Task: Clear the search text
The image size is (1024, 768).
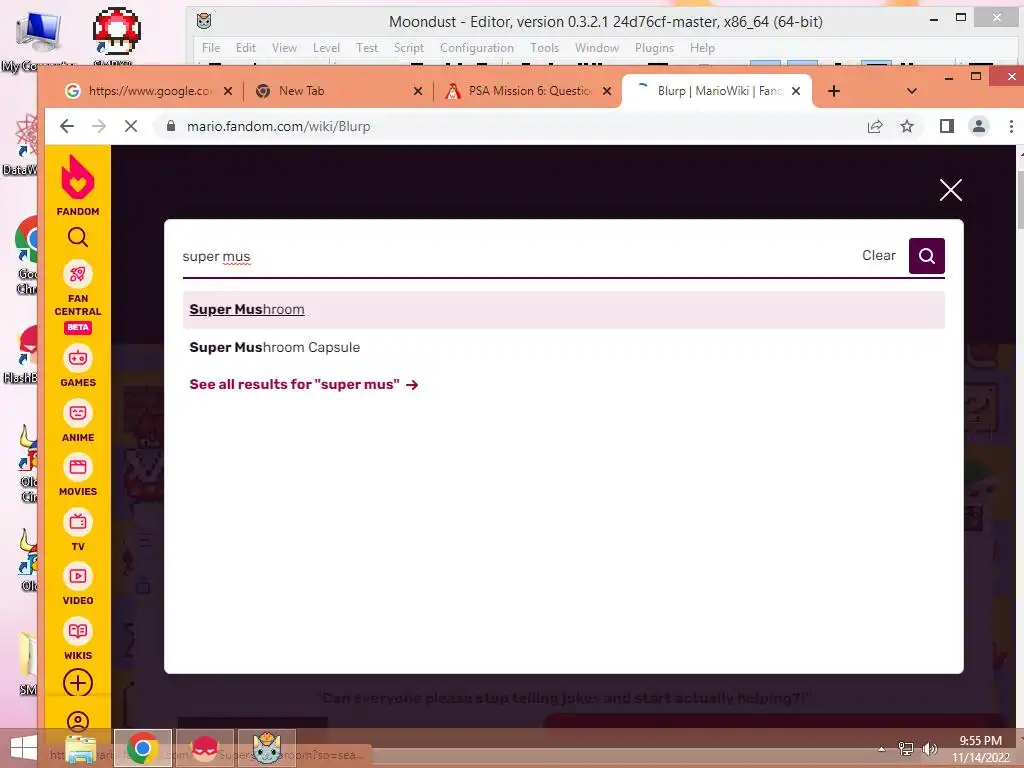Action: (878, 255)
